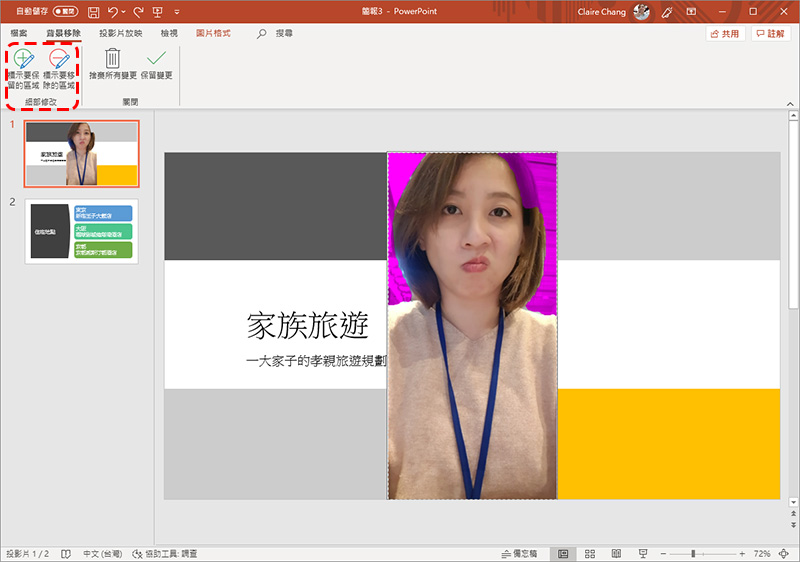Image resolution: width=800 pixels, height=562 pixels.
Task: Click spell check book icon in status bar
Action: (66, 554)
